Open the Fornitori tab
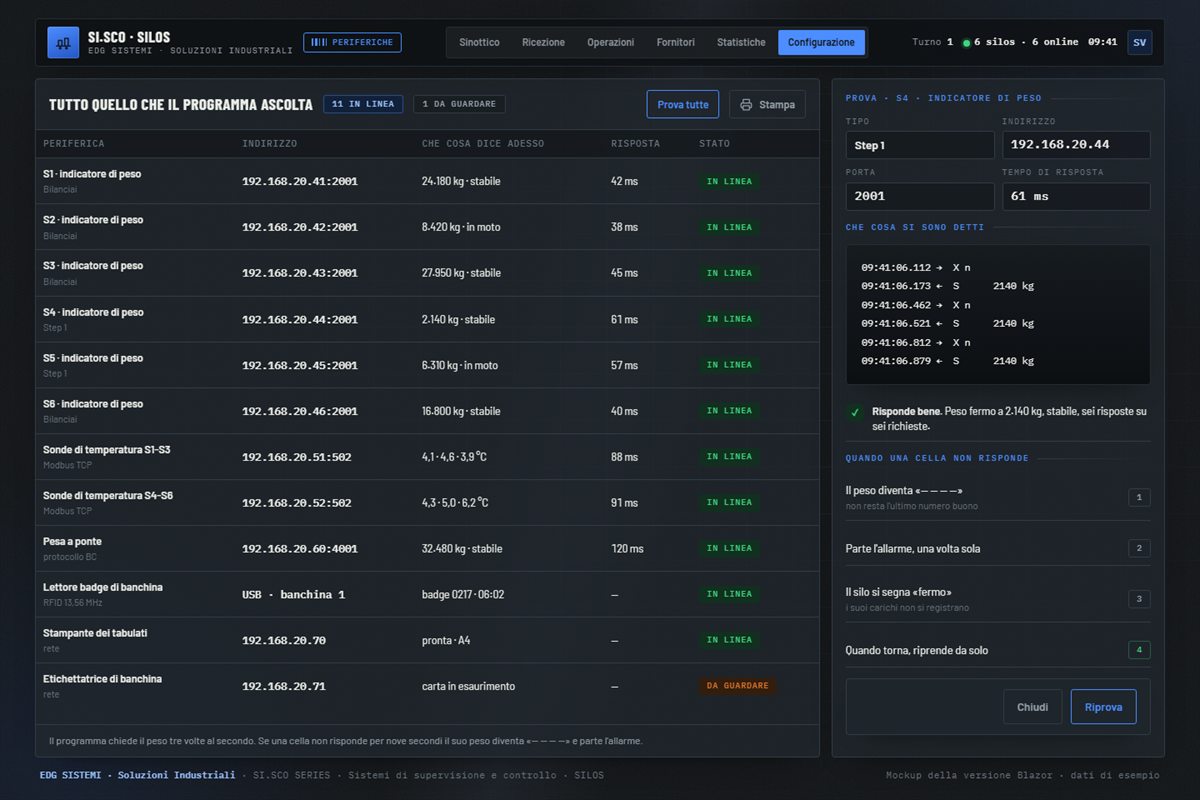The width and height of the screenshot is (1200, 800). 676,42
